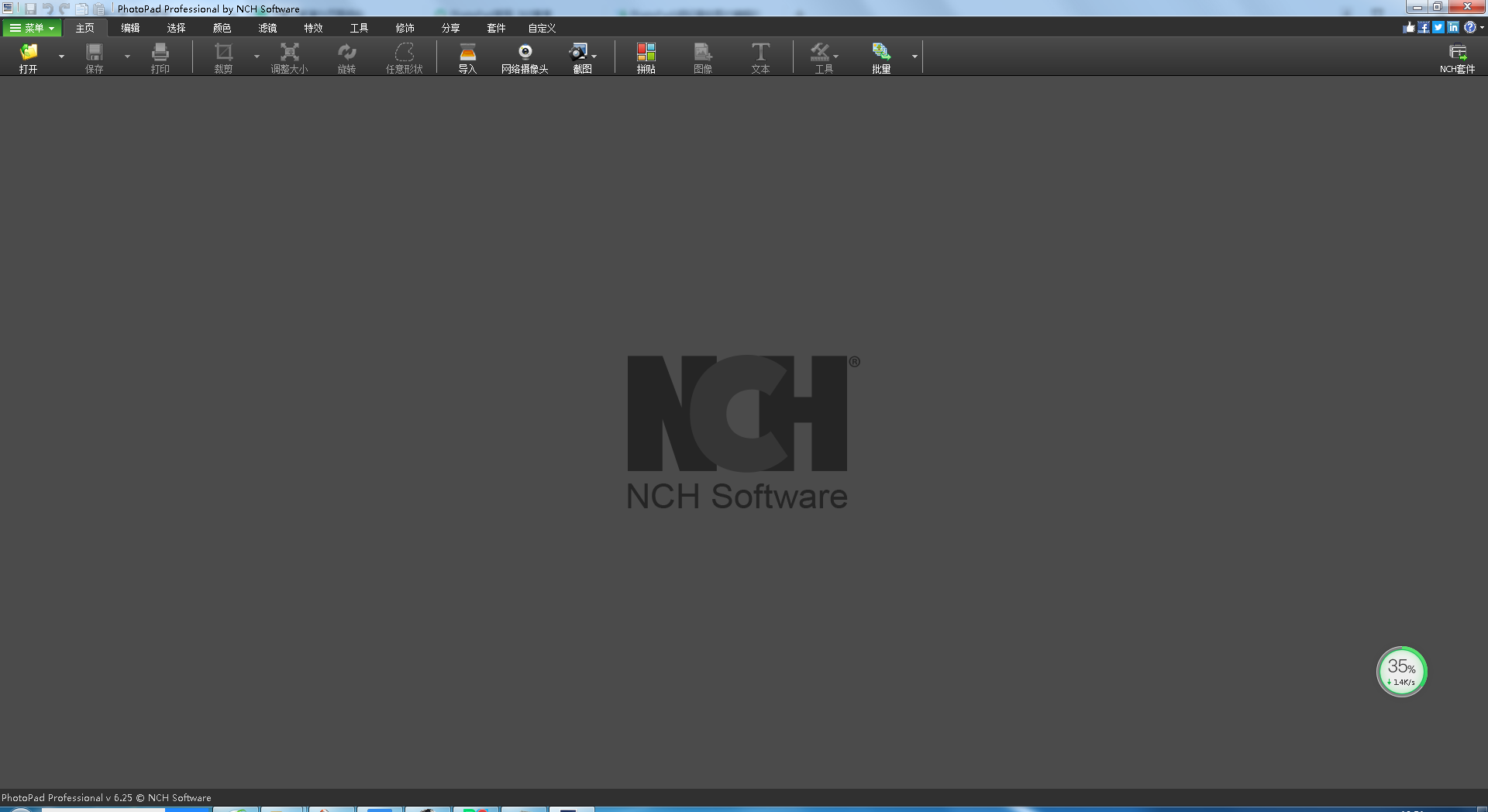This screenshot has height=812, width=1488.
Task: Select the 自定义 (Custom) tab
Action: tap(542, 28)
